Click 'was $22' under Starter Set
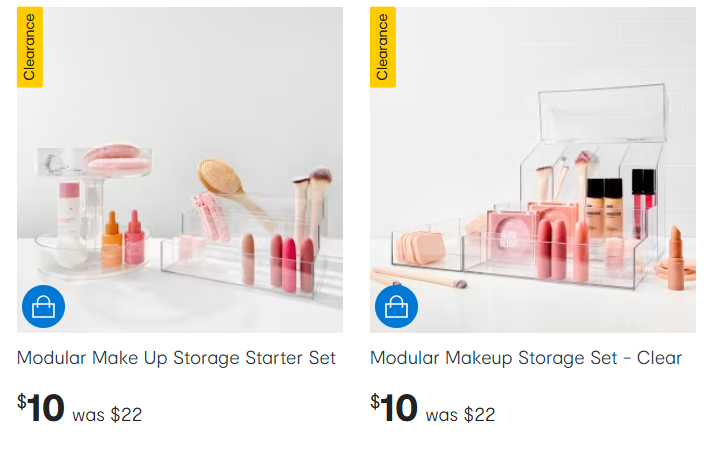Screen dimensions: 704x462 107,414
